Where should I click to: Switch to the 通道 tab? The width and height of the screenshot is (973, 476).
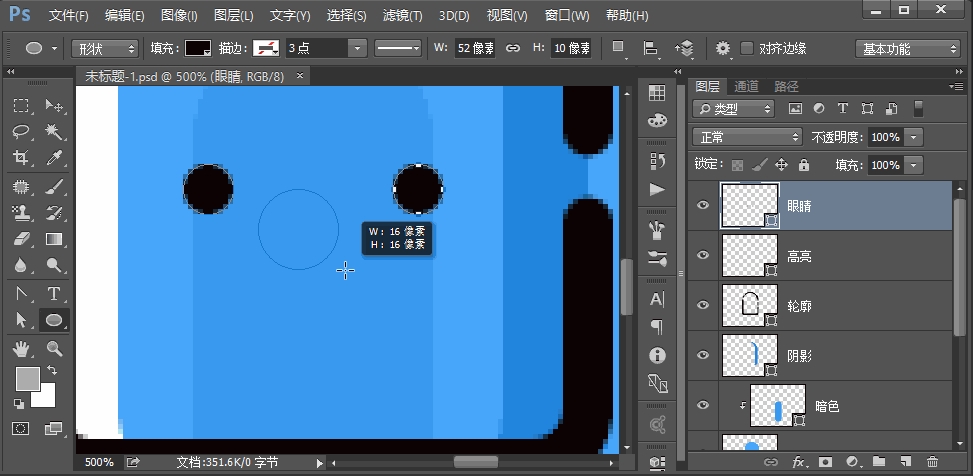tap(746, 87)
